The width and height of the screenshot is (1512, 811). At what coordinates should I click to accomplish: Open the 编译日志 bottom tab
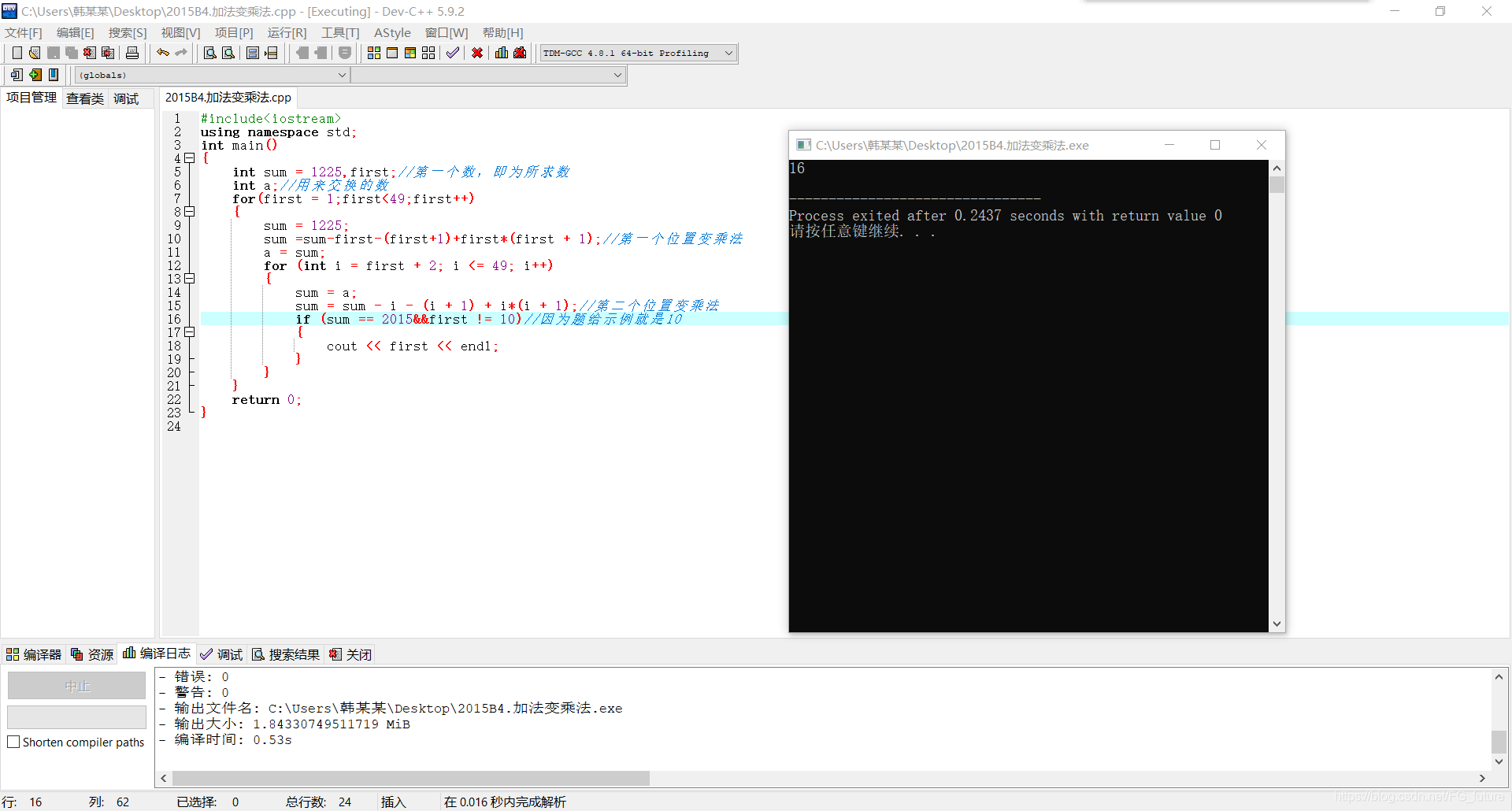[157, 654]
